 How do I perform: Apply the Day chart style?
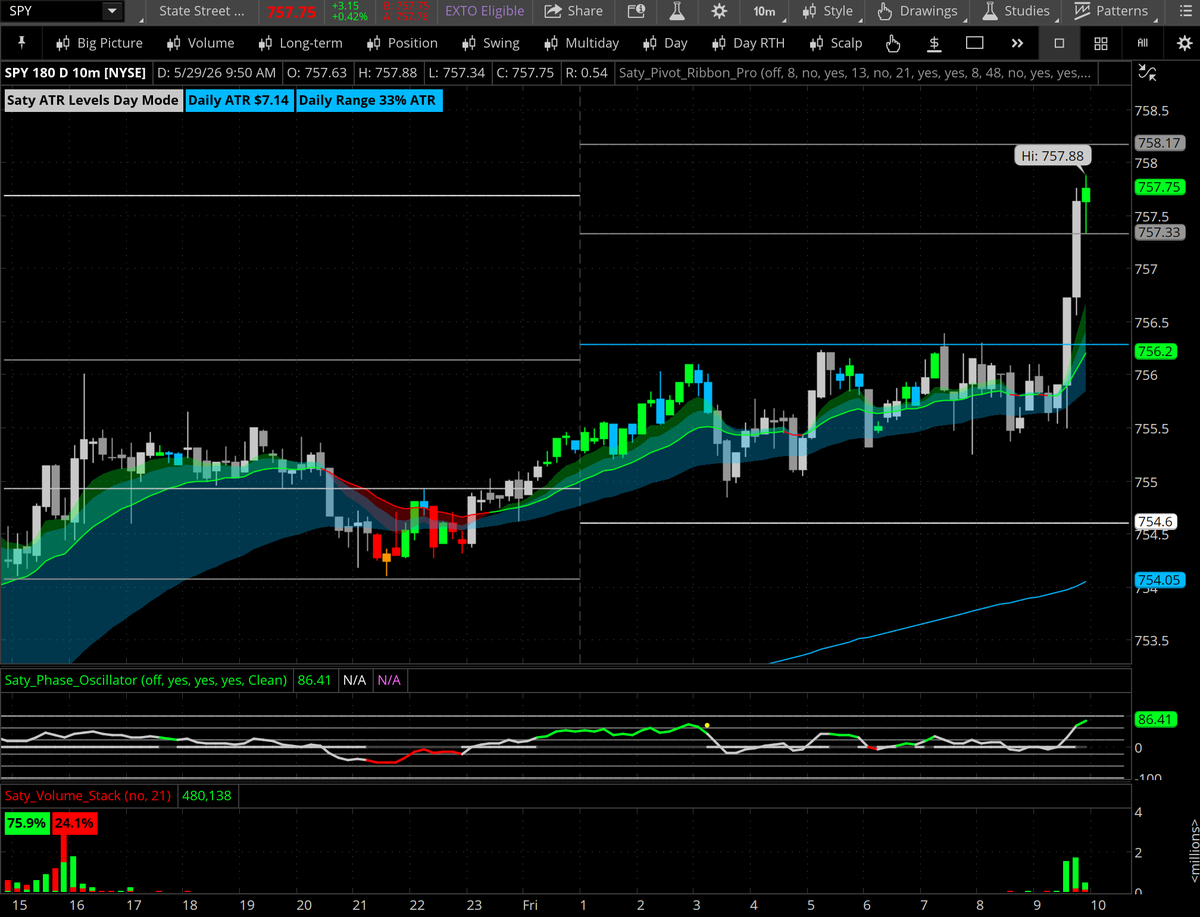pyautogui.click(x=665, y=43)
